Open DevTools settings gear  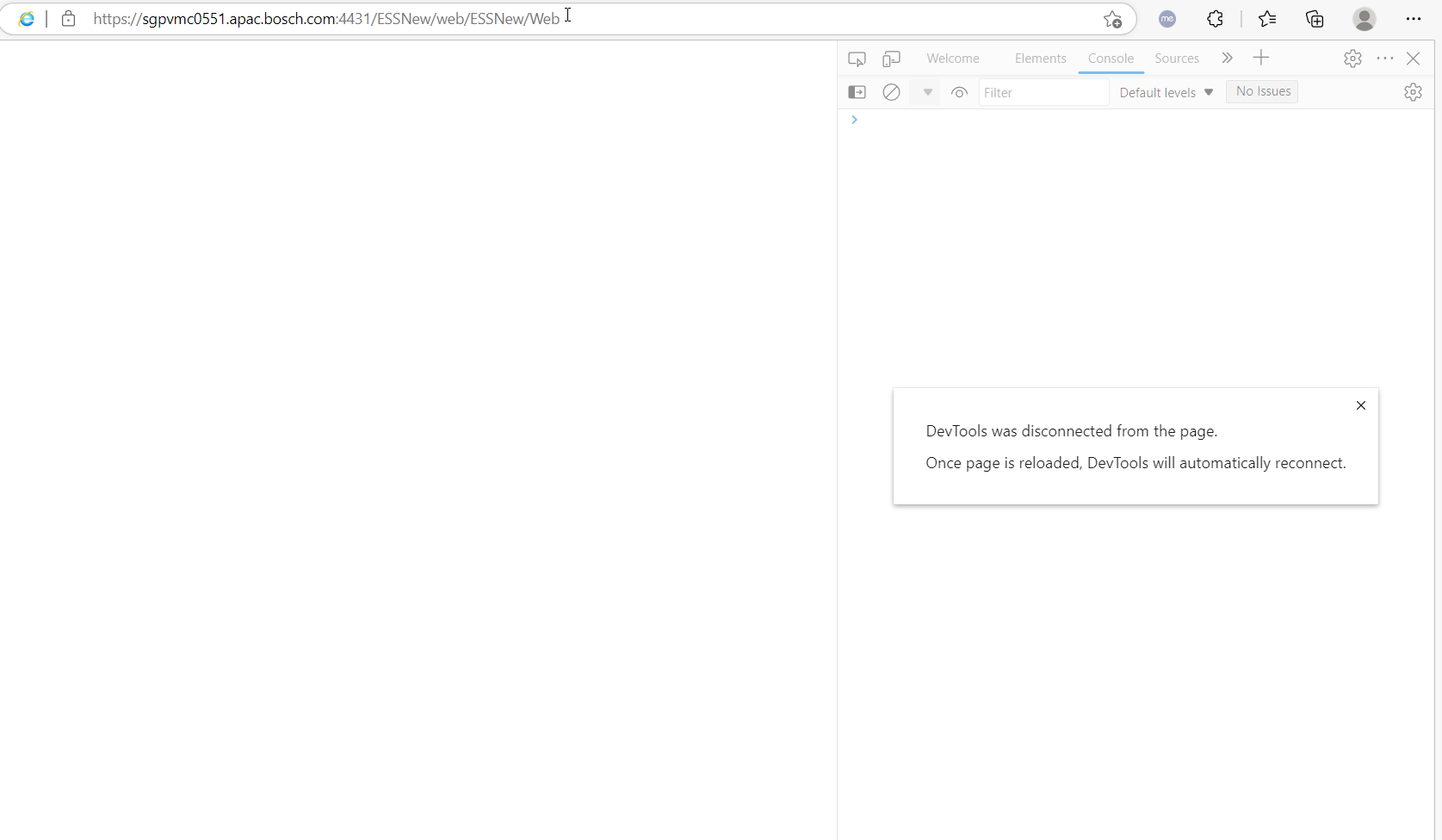click(1353, 59)
